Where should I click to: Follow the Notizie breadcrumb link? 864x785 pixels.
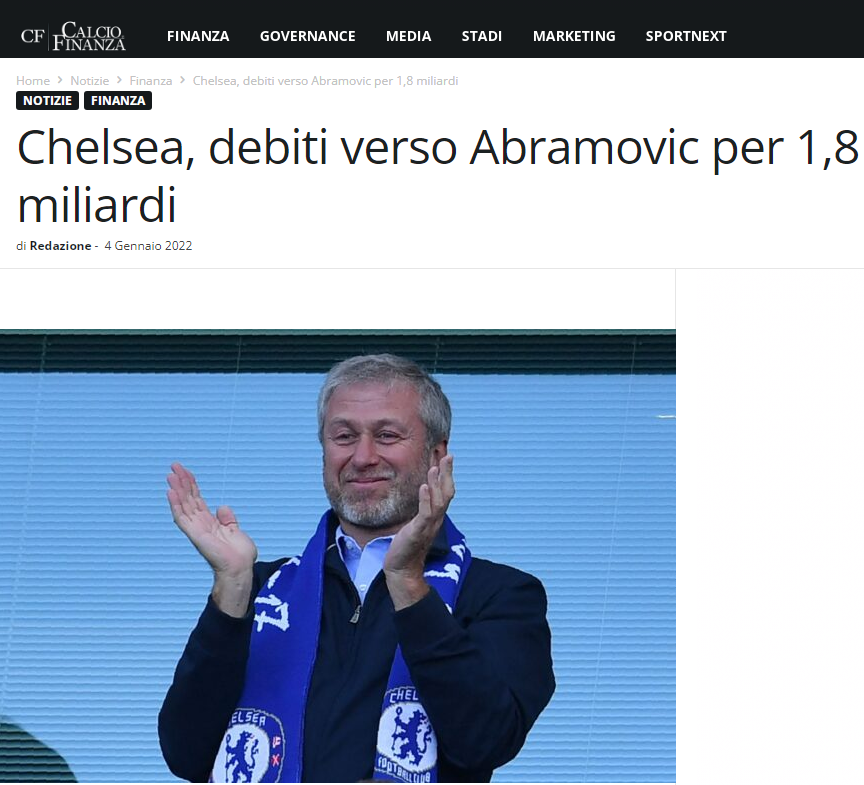tap(90, 81)
